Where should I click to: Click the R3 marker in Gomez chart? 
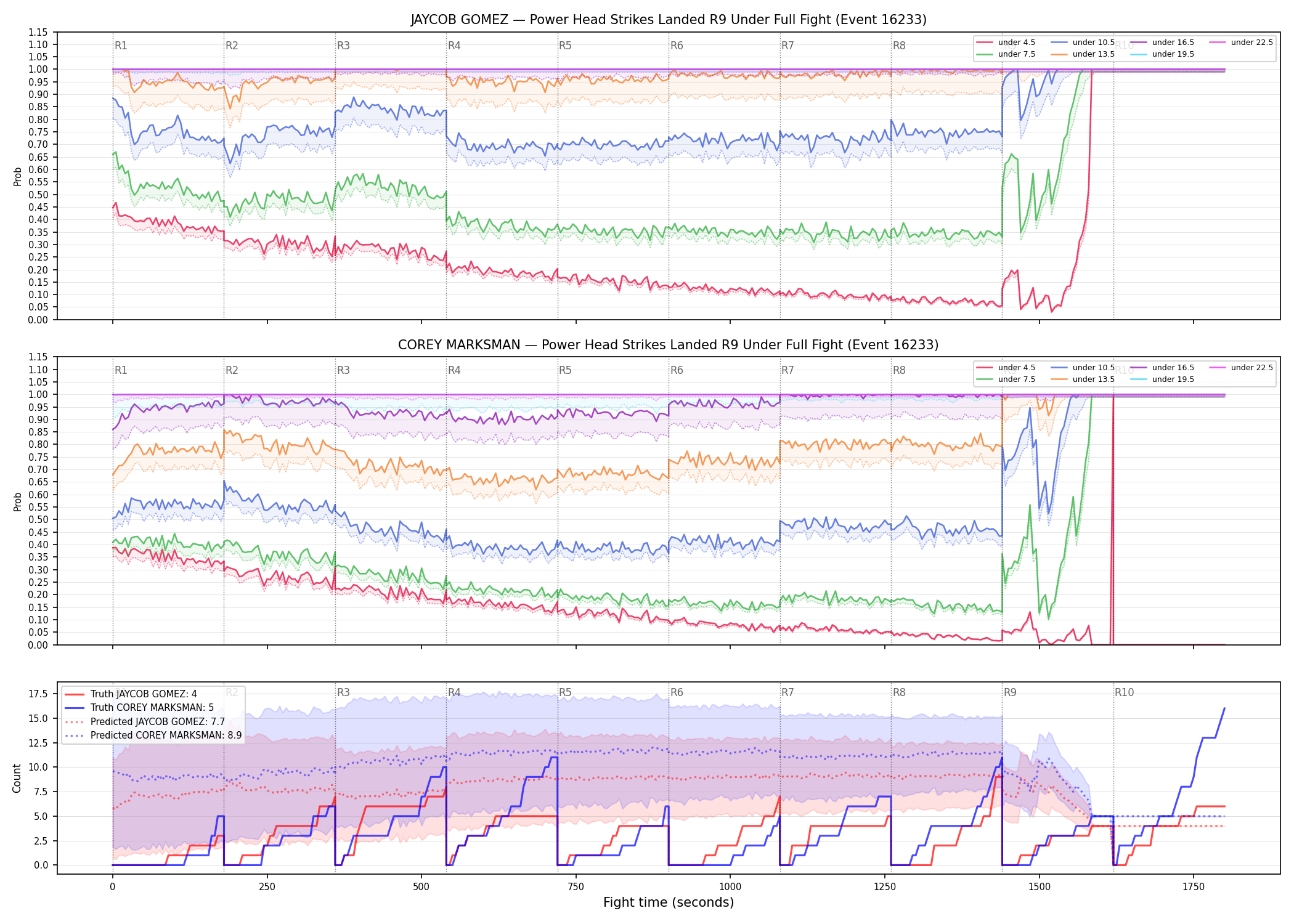[x=343, y=46]
